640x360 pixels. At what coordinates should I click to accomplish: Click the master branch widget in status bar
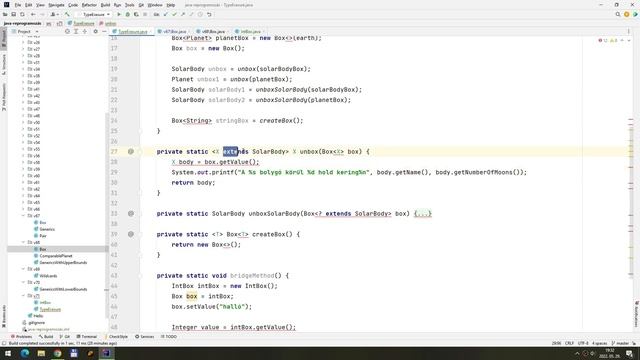pyautogui.click(x=620, y=343)
